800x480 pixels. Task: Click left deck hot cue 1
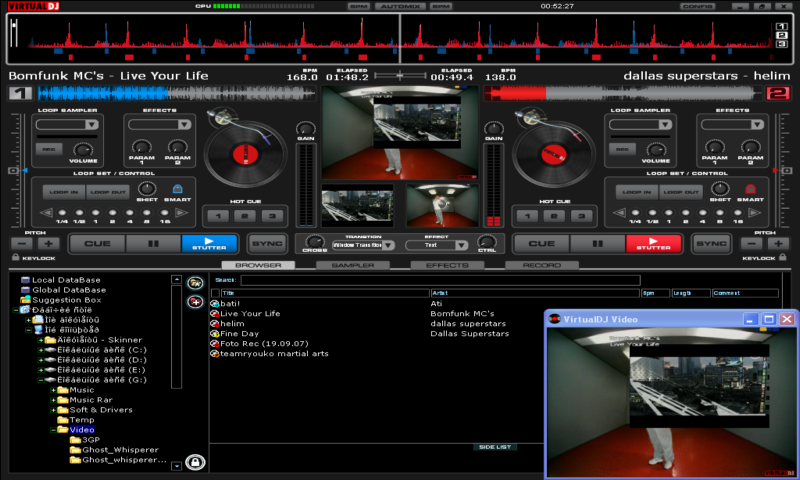point(218,216)
